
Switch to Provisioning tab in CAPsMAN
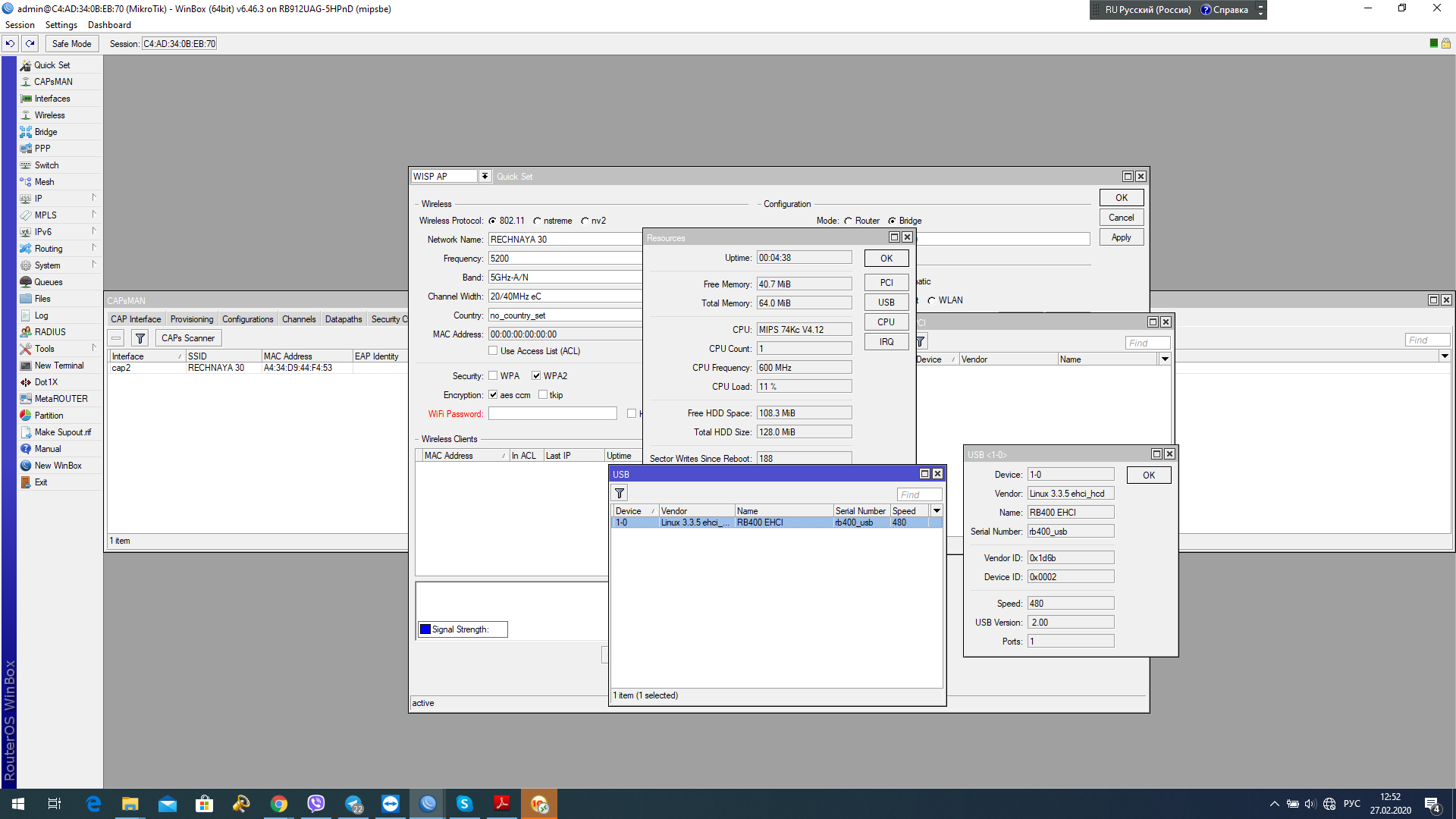click(191, 319)
